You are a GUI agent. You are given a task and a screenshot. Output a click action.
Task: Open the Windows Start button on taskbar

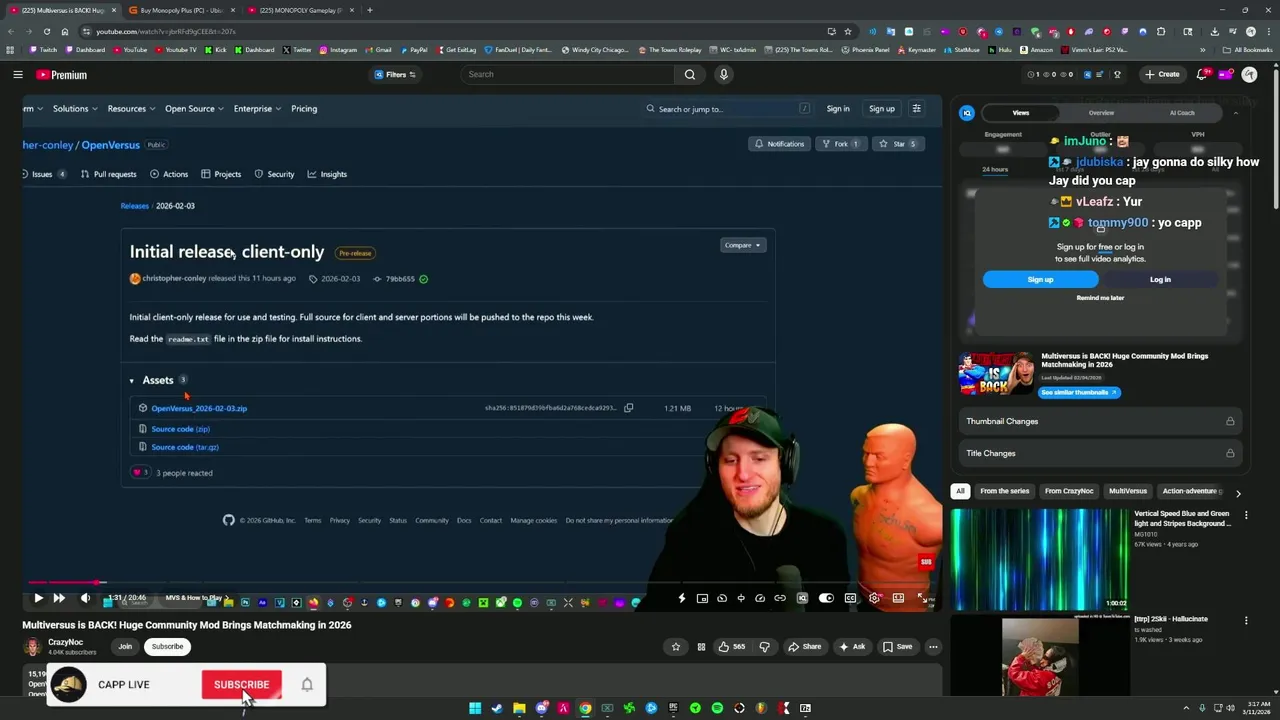[475, 708]
